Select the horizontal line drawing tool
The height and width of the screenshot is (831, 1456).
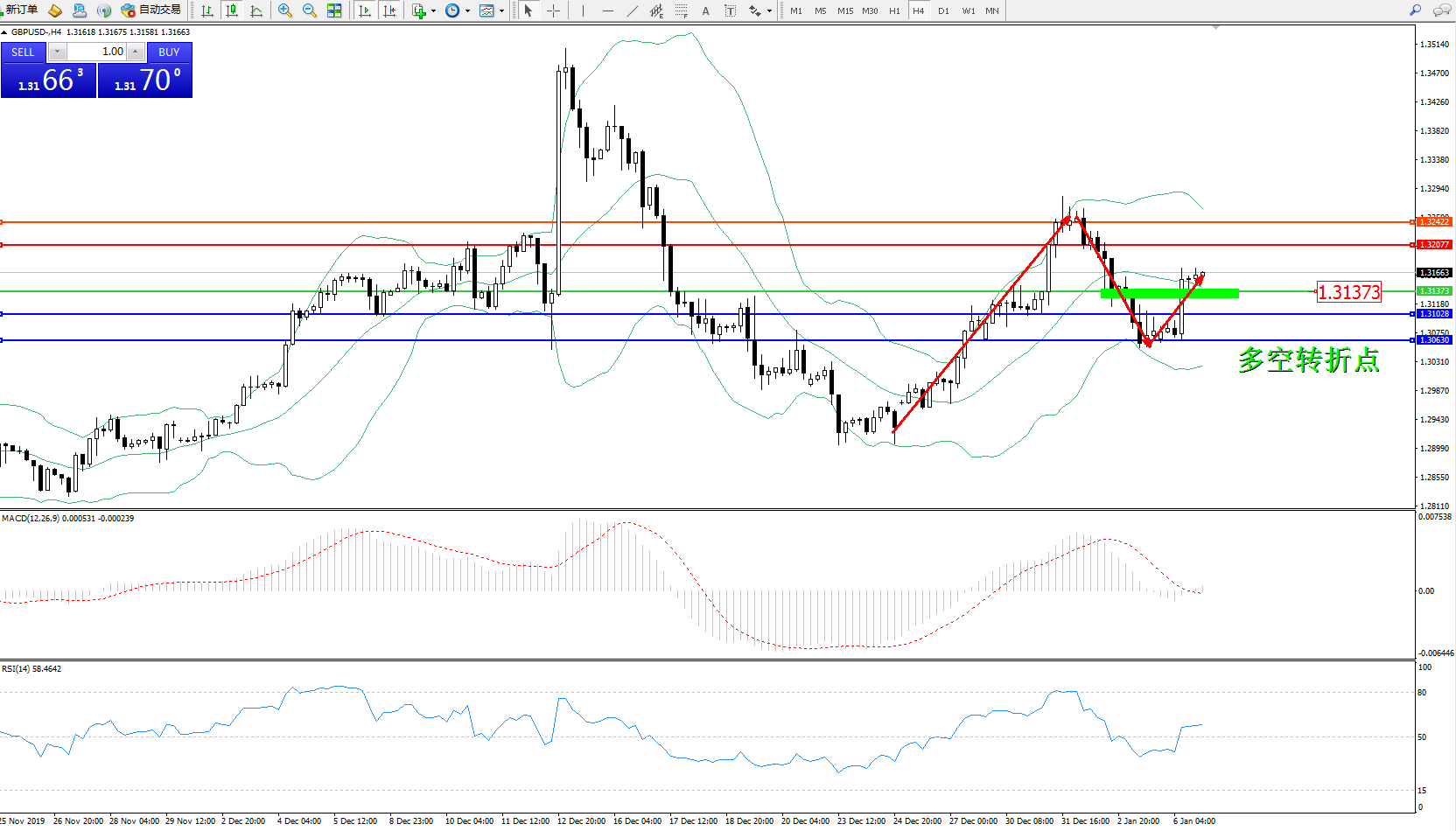[607, 10]
